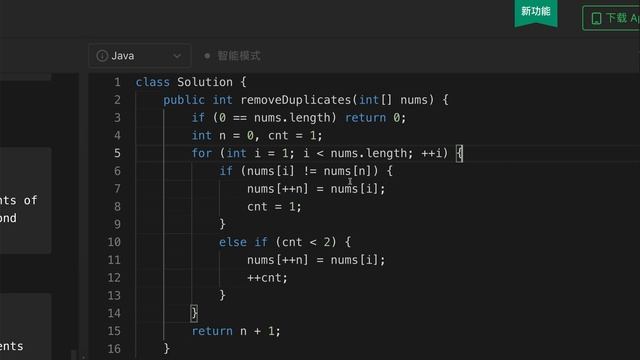Click the info icon beside Java

tap(102, 56)
